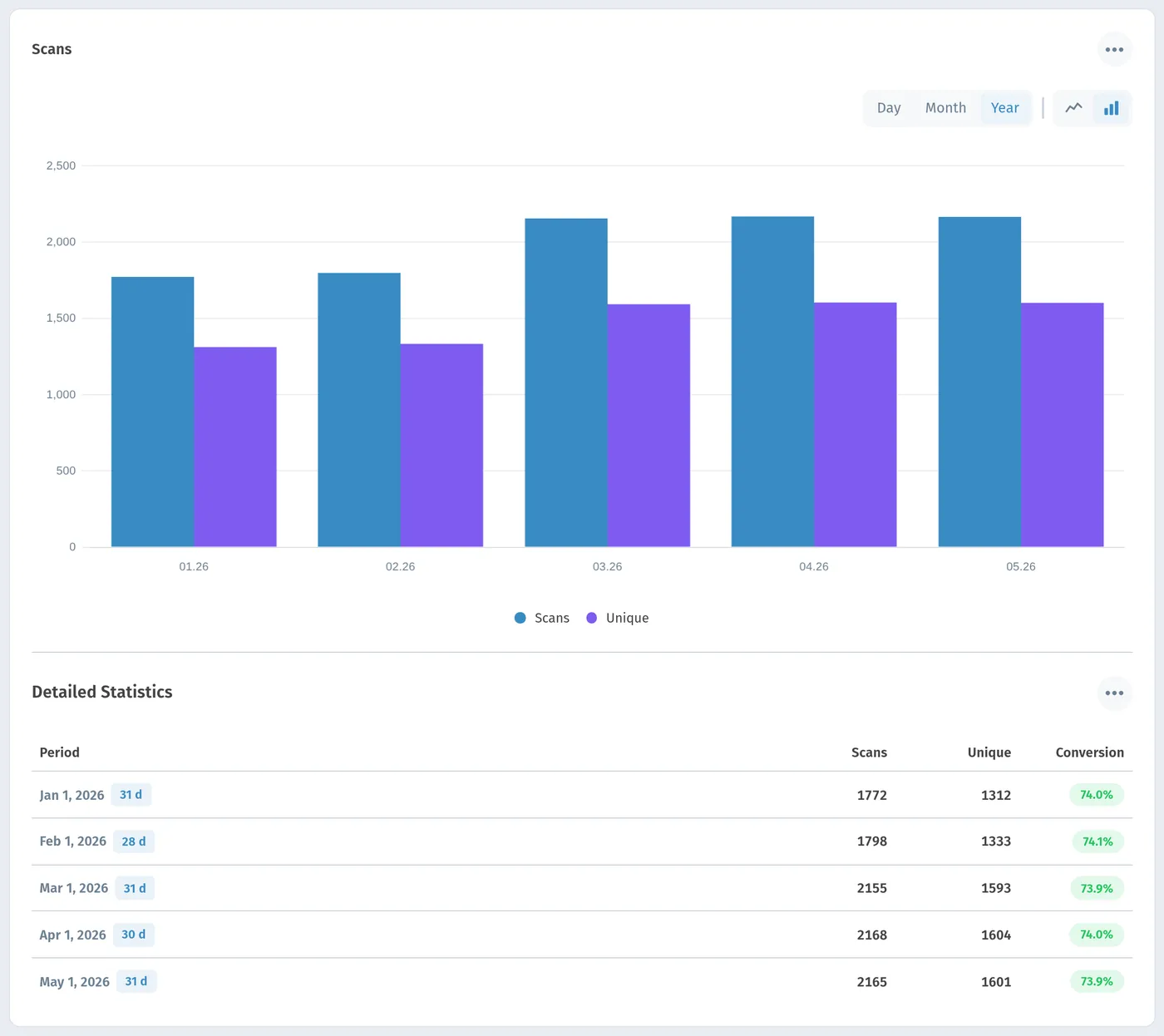This screenshot has width=1164, height=1036.
Task: Click the blue Scans bar for 05.26
Action: coord(979,382)
